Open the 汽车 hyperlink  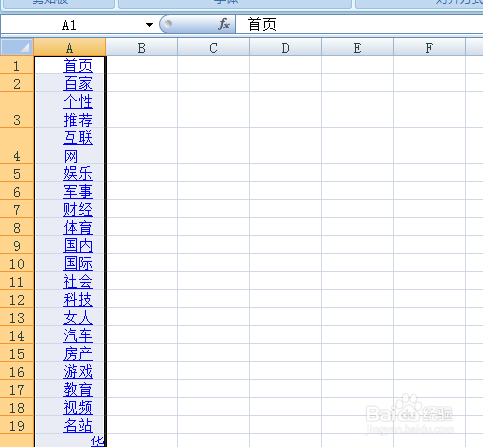78,335
